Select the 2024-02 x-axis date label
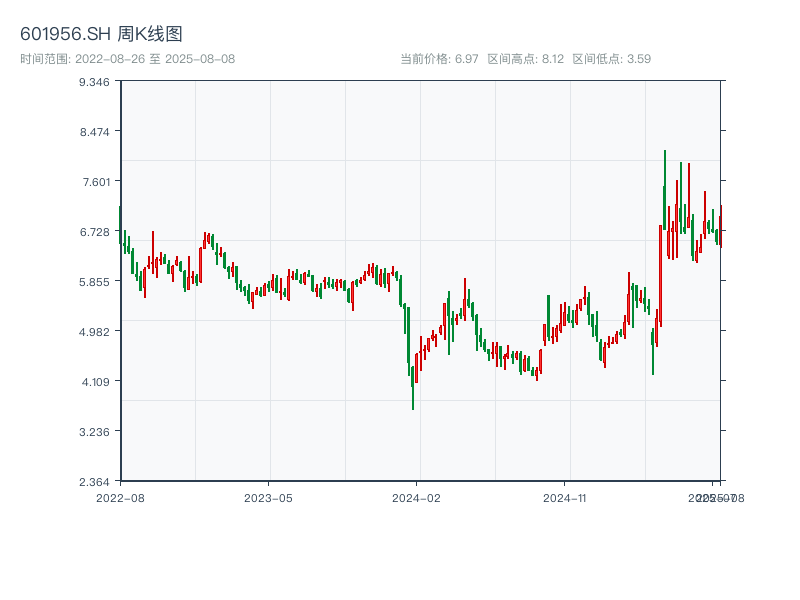The image size is (800, 600). click(417, 497)
